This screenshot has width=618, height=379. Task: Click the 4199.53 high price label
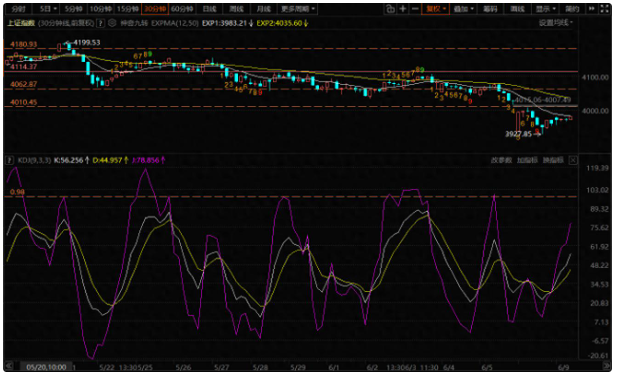click(87, 43)
